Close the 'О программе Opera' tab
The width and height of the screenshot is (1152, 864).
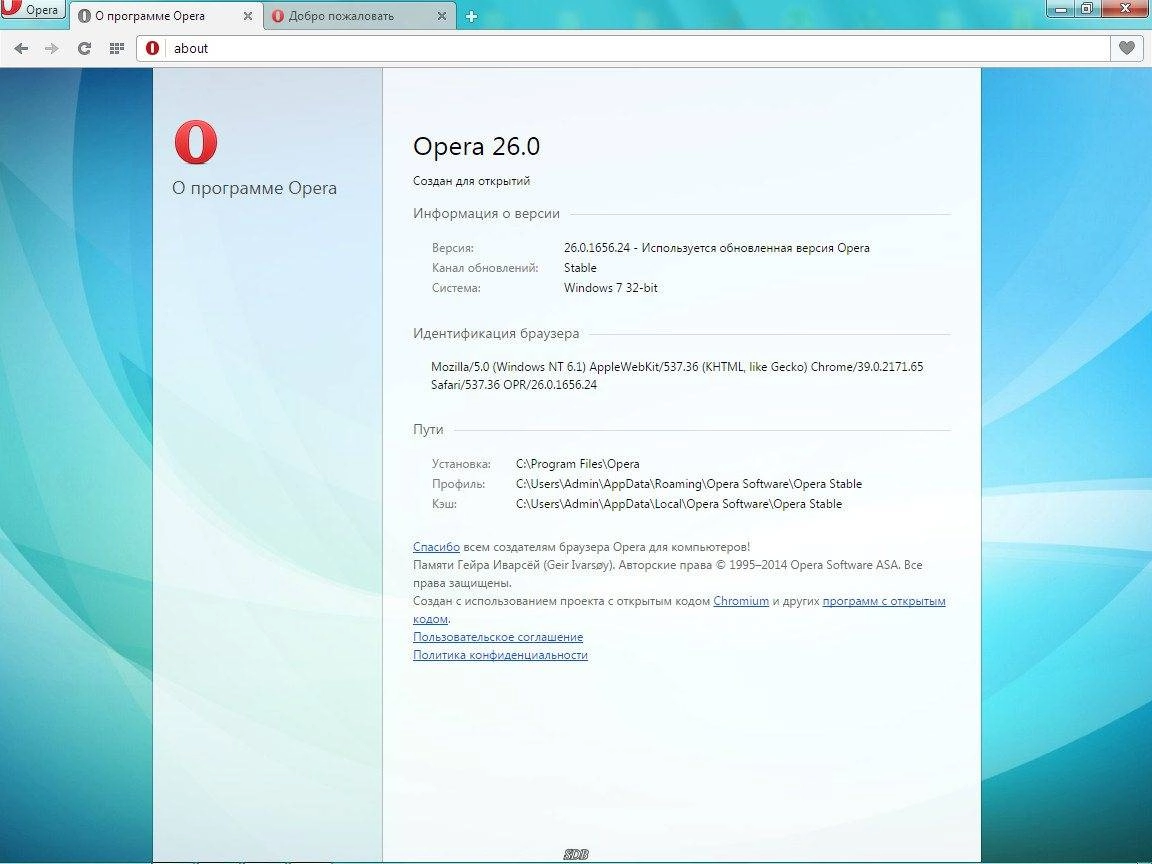coord(248,15)
